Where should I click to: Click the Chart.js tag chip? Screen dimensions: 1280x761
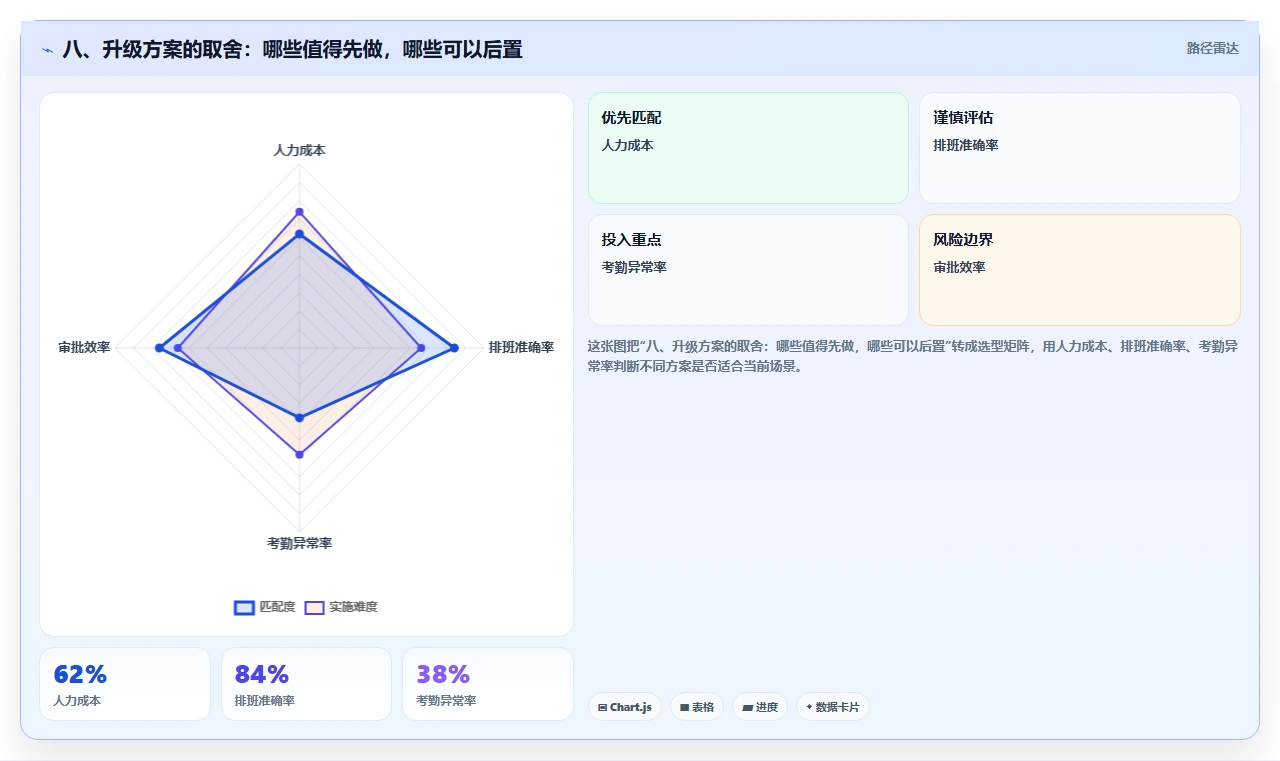pyautogui.click(x=625, y=707)
